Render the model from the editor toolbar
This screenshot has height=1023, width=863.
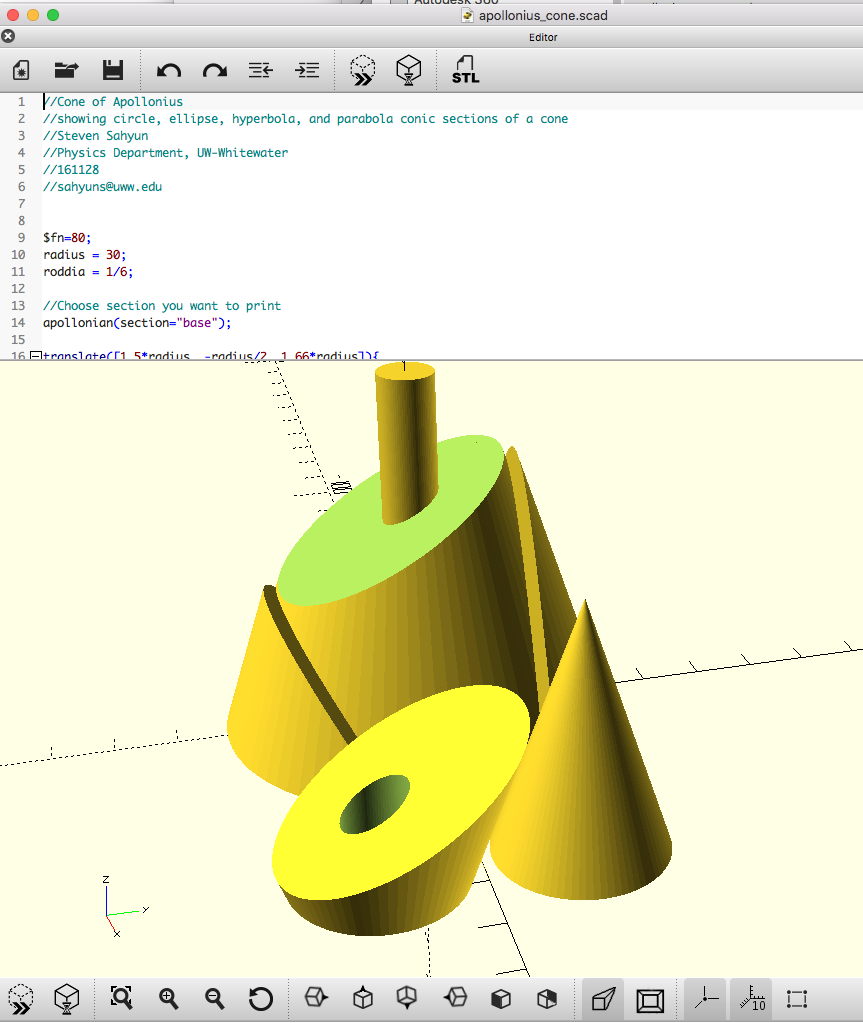[x=408, y=70]
